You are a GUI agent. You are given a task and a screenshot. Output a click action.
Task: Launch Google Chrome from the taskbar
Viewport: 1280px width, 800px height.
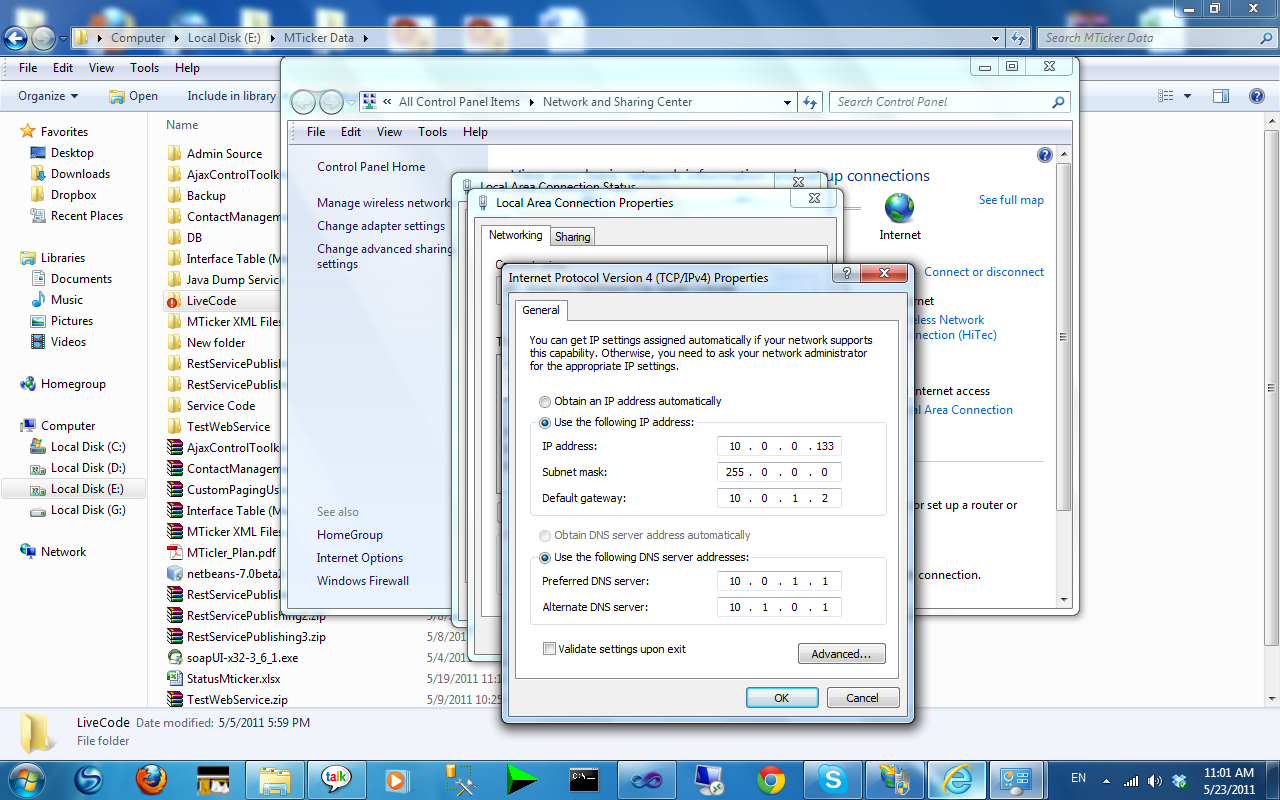coord(770,778)
